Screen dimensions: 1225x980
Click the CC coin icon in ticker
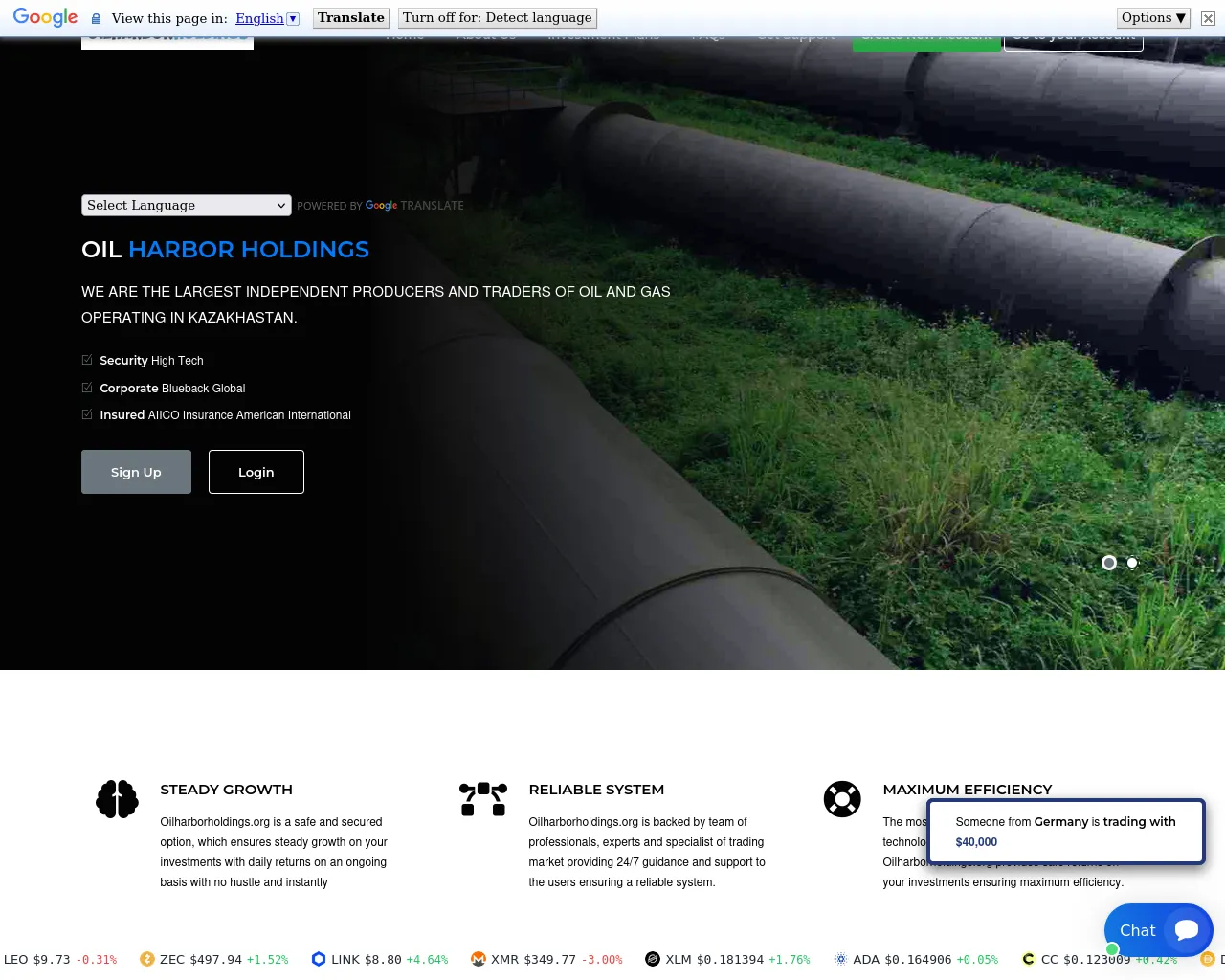[x=1029, y=959]
